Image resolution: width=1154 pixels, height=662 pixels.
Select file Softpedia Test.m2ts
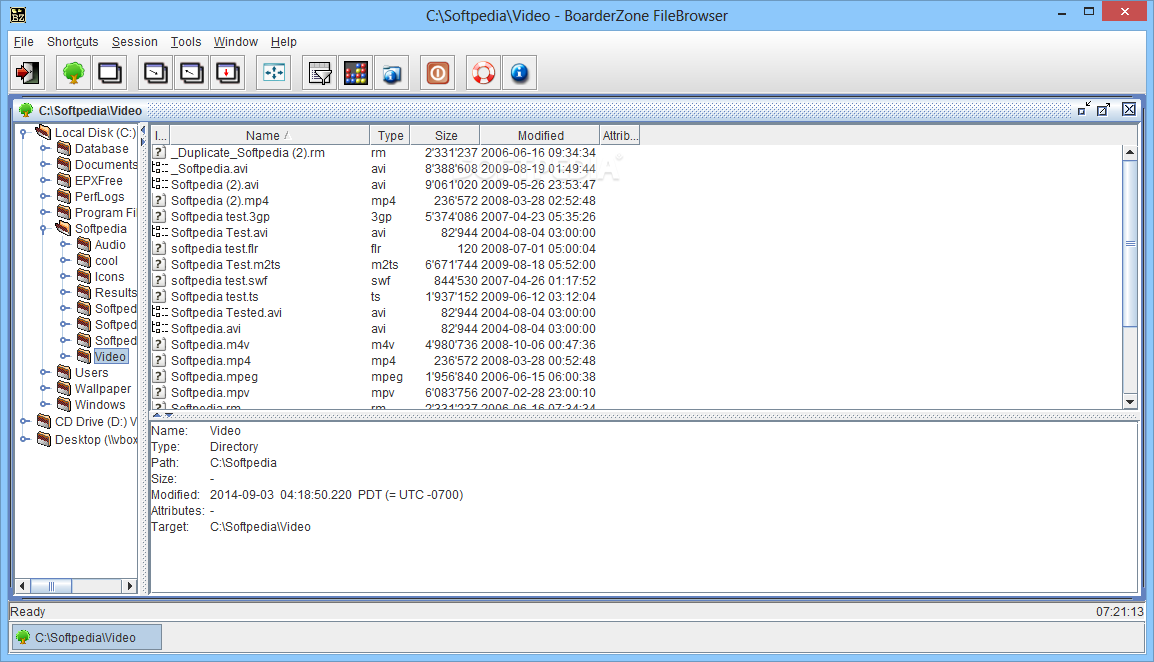(x=225, y=265)
